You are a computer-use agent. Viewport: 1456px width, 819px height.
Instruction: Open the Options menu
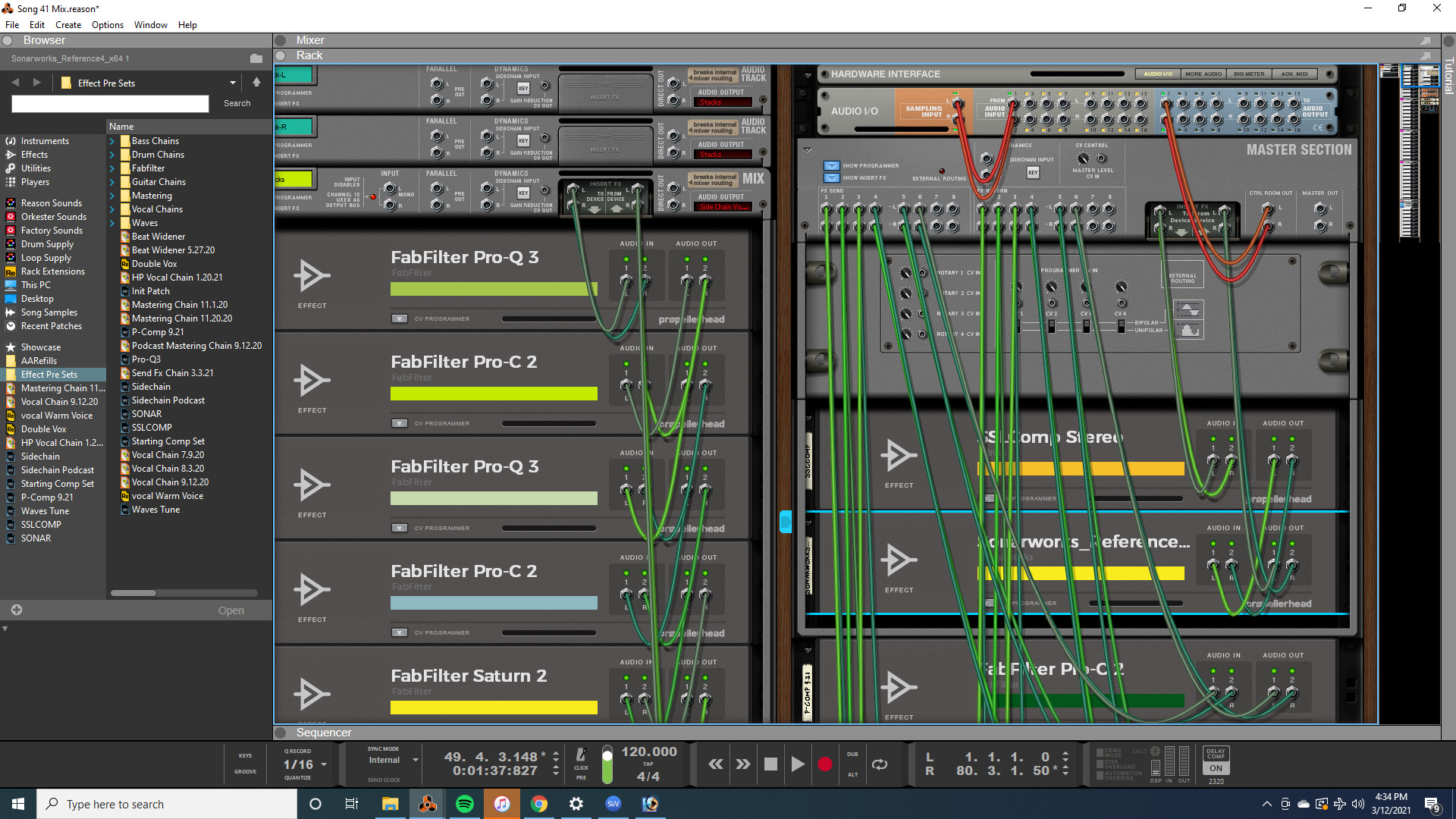[x=108, y=25]
